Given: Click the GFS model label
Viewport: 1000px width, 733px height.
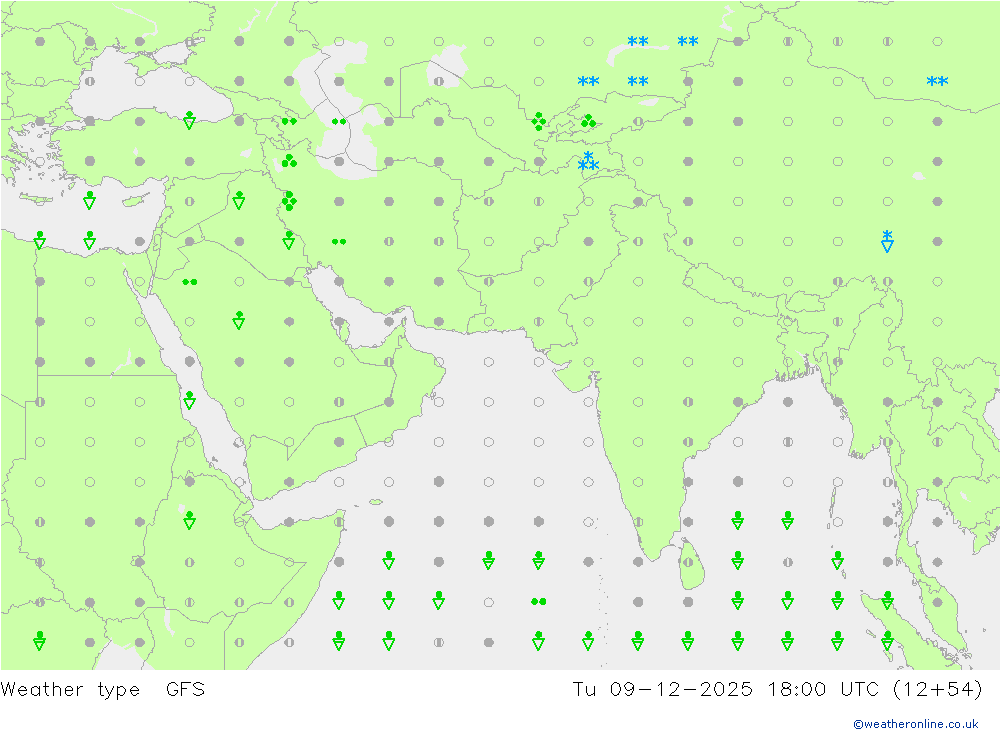Looking at the screenshot, I should 185,689.
